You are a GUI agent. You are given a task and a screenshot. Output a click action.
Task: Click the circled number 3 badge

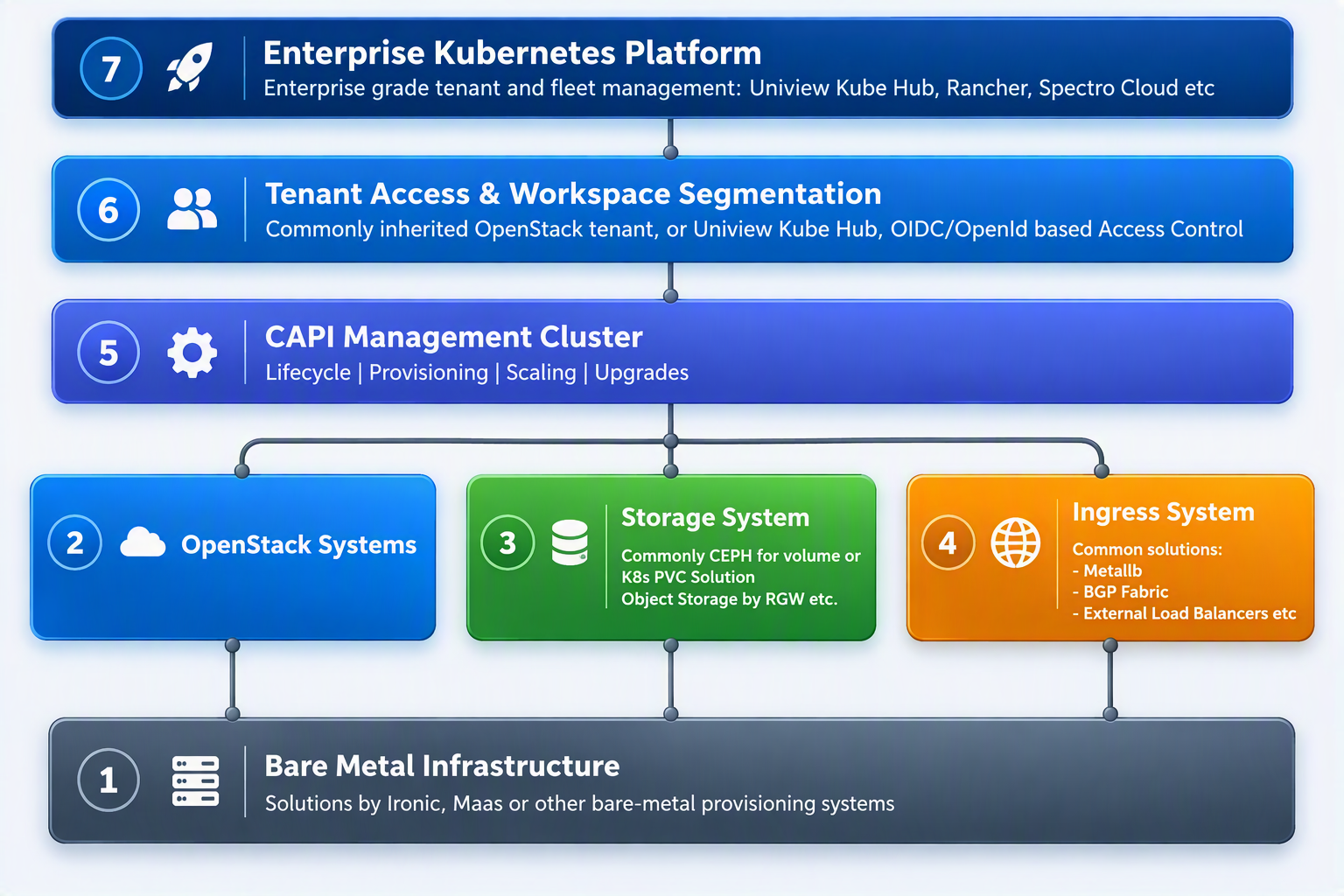[x=507, y=543]
